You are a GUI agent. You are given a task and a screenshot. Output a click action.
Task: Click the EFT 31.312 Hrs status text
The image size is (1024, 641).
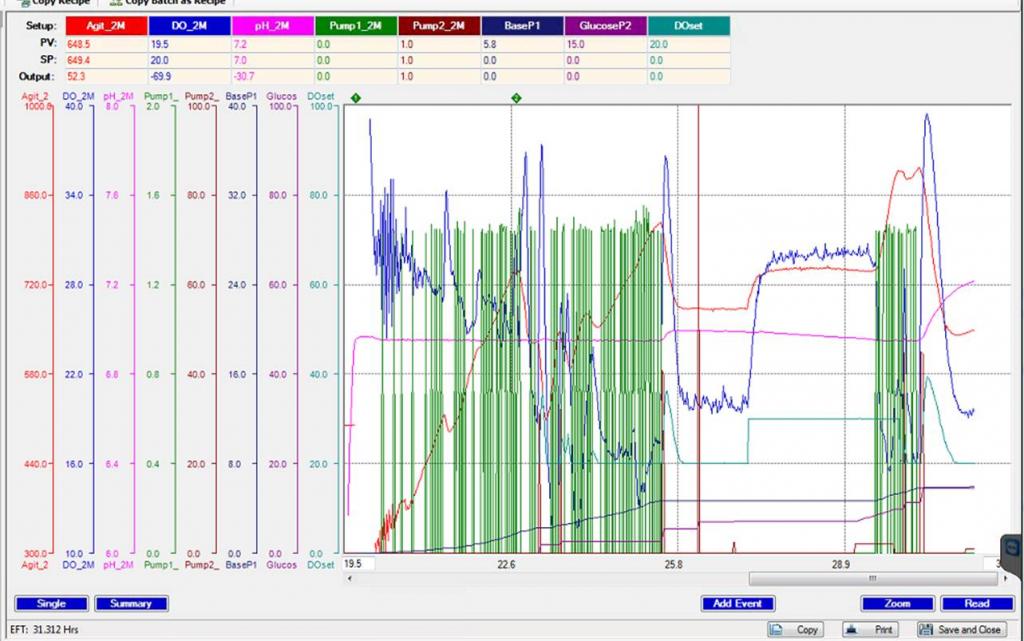click(44, 630)
